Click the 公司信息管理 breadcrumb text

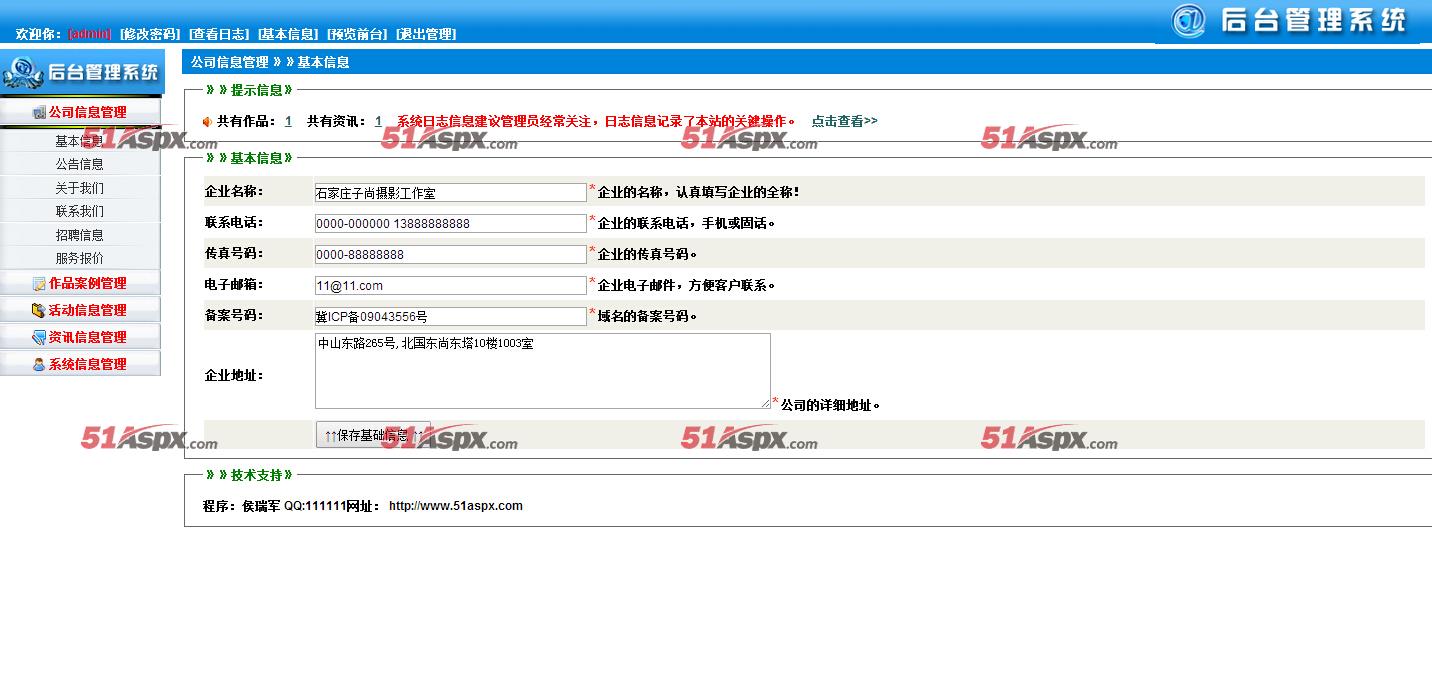point(230,62)
